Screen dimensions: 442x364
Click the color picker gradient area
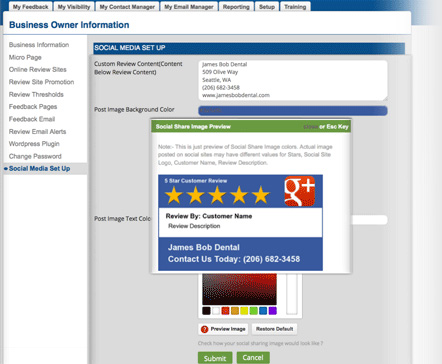(239, 289)
